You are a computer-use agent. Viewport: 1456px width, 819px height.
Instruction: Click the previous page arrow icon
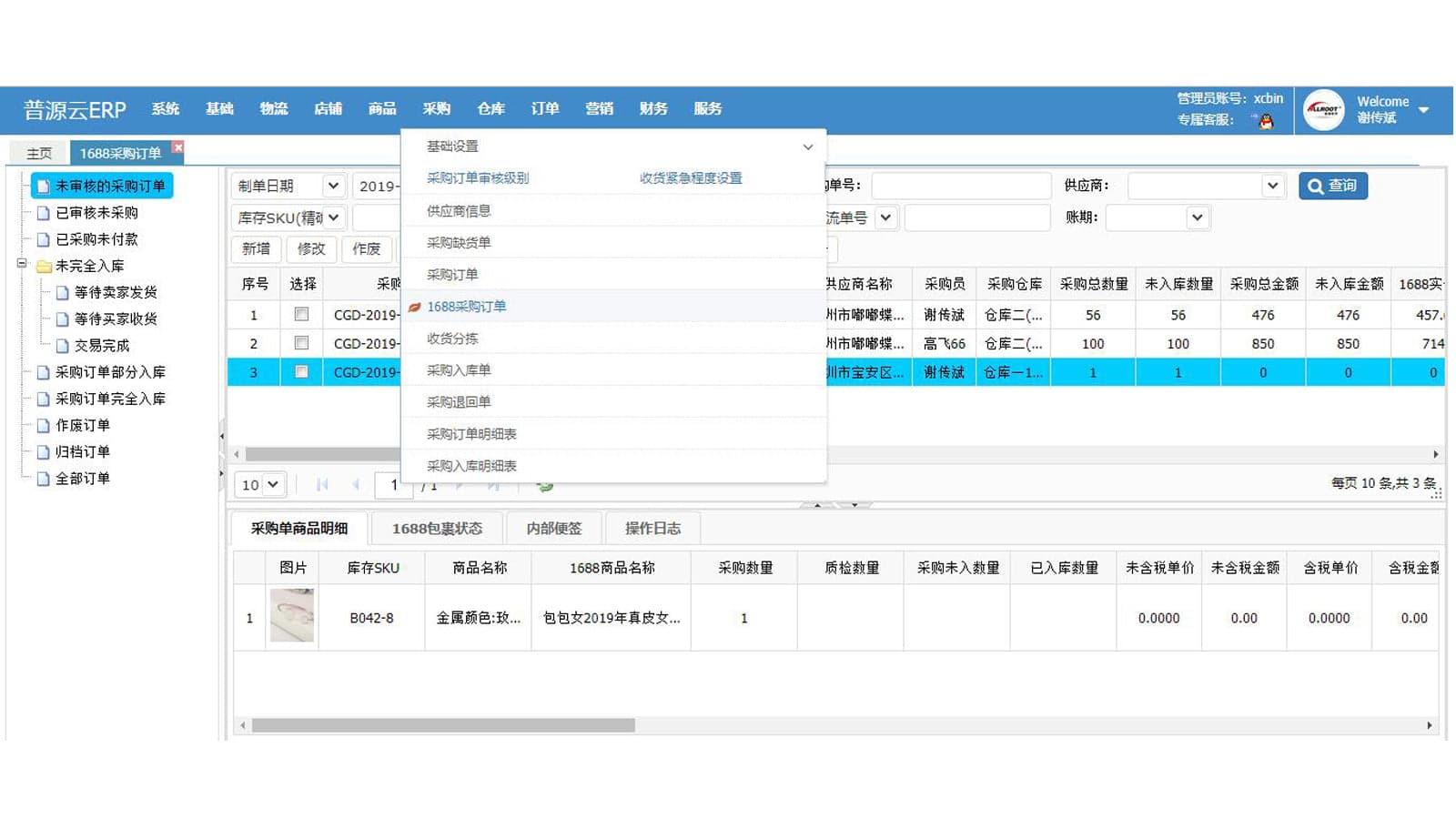[355, 485]
